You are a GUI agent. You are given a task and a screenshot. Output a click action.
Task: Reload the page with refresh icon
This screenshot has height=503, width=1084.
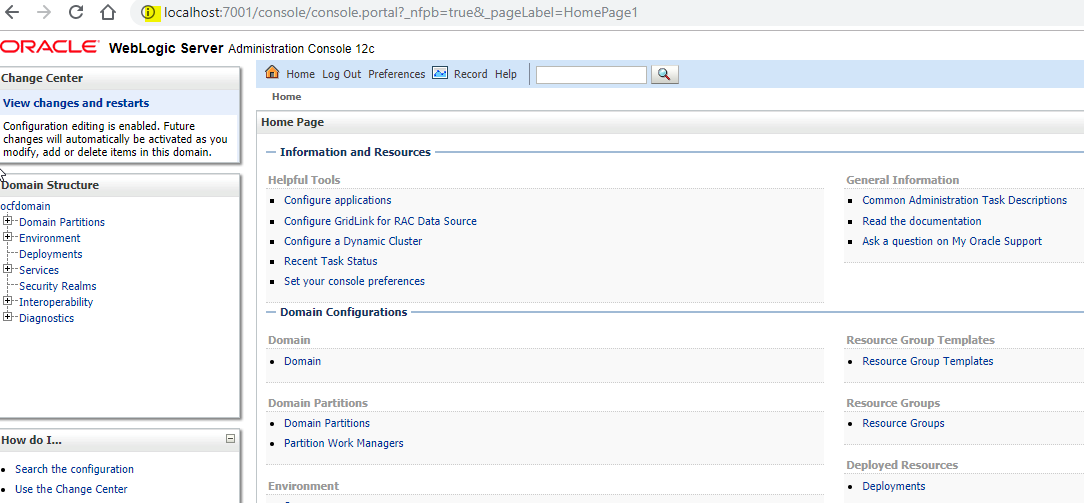pyautogui.click(x=75, y=12)
